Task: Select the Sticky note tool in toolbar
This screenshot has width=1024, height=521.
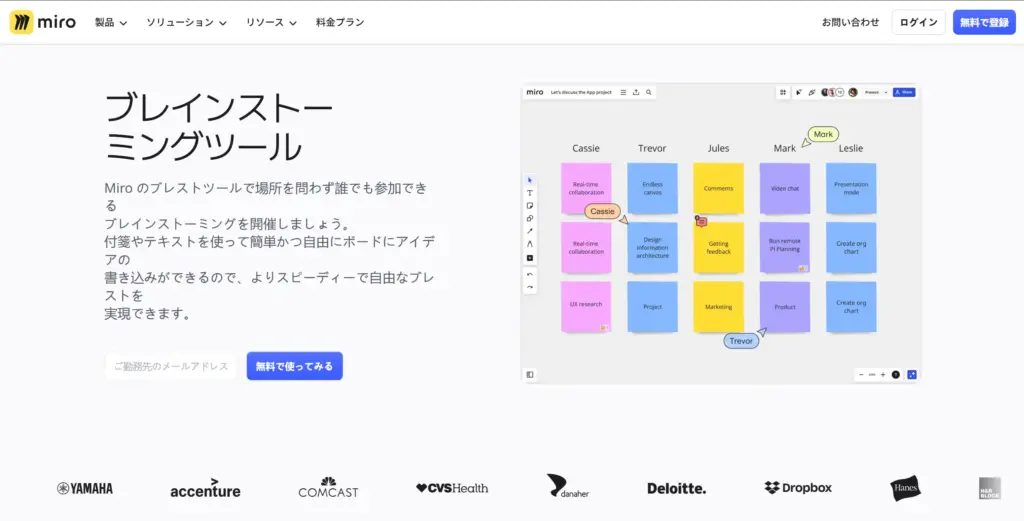Action: point(530,206)
